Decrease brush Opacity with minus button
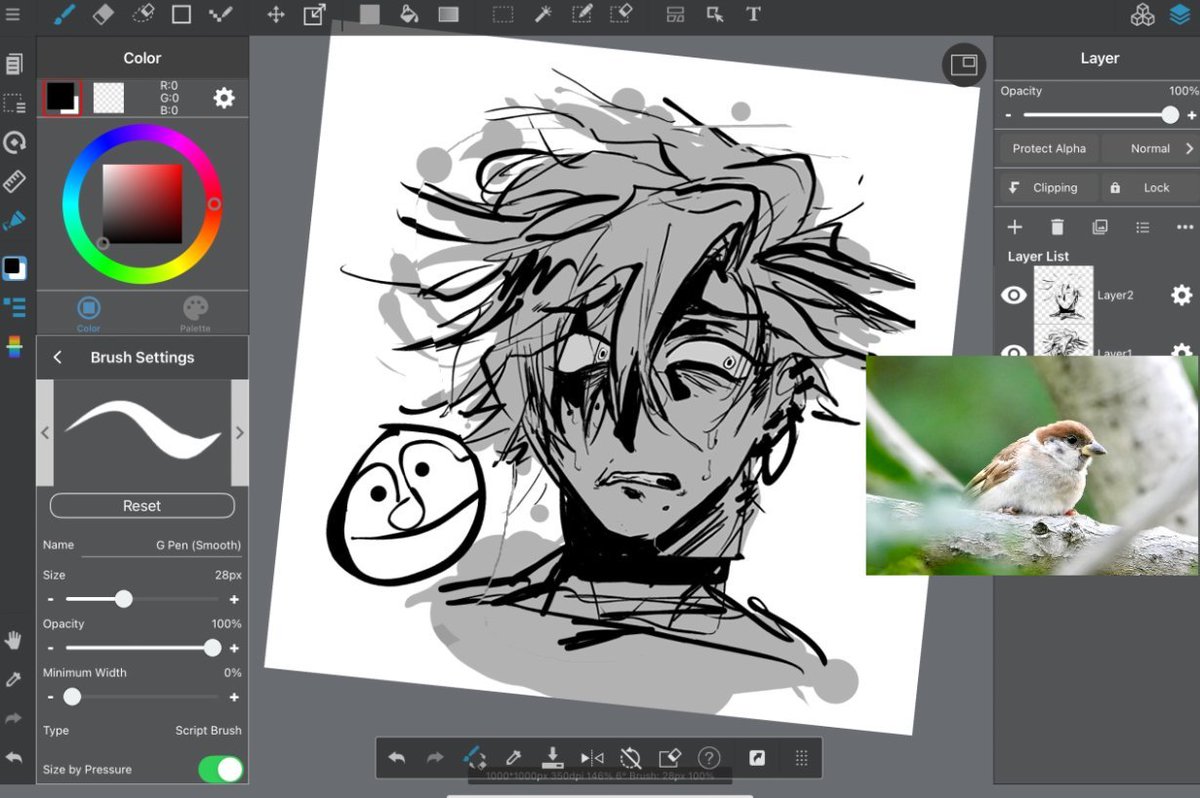1200x798 pixels. [x=50, y=648]
